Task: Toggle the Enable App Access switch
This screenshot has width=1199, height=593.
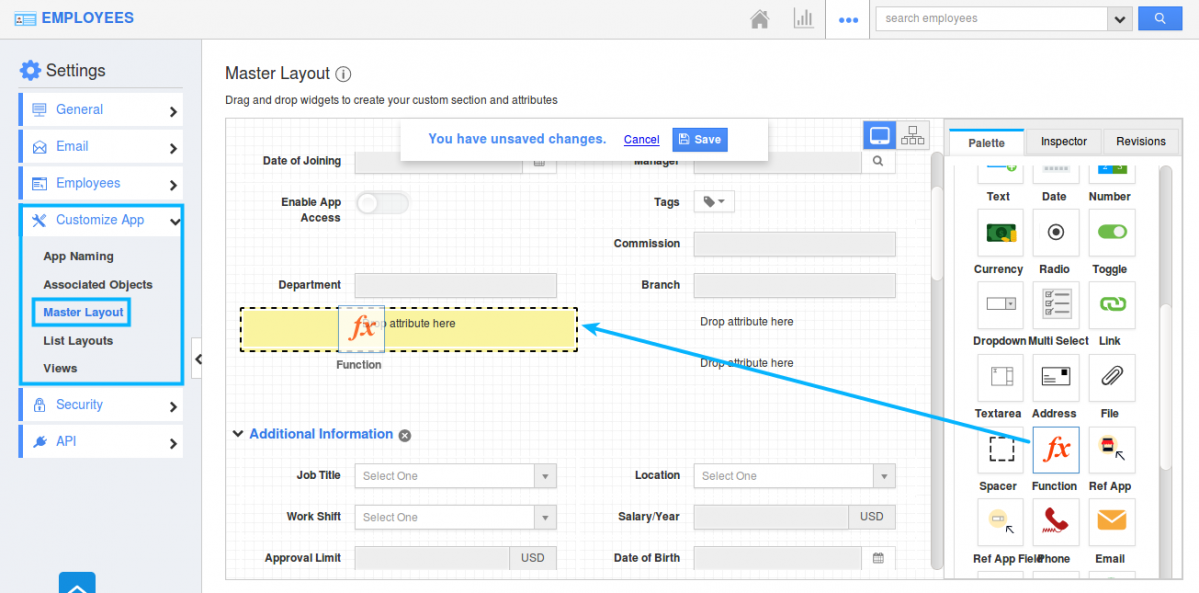Action: coord(383,202)
